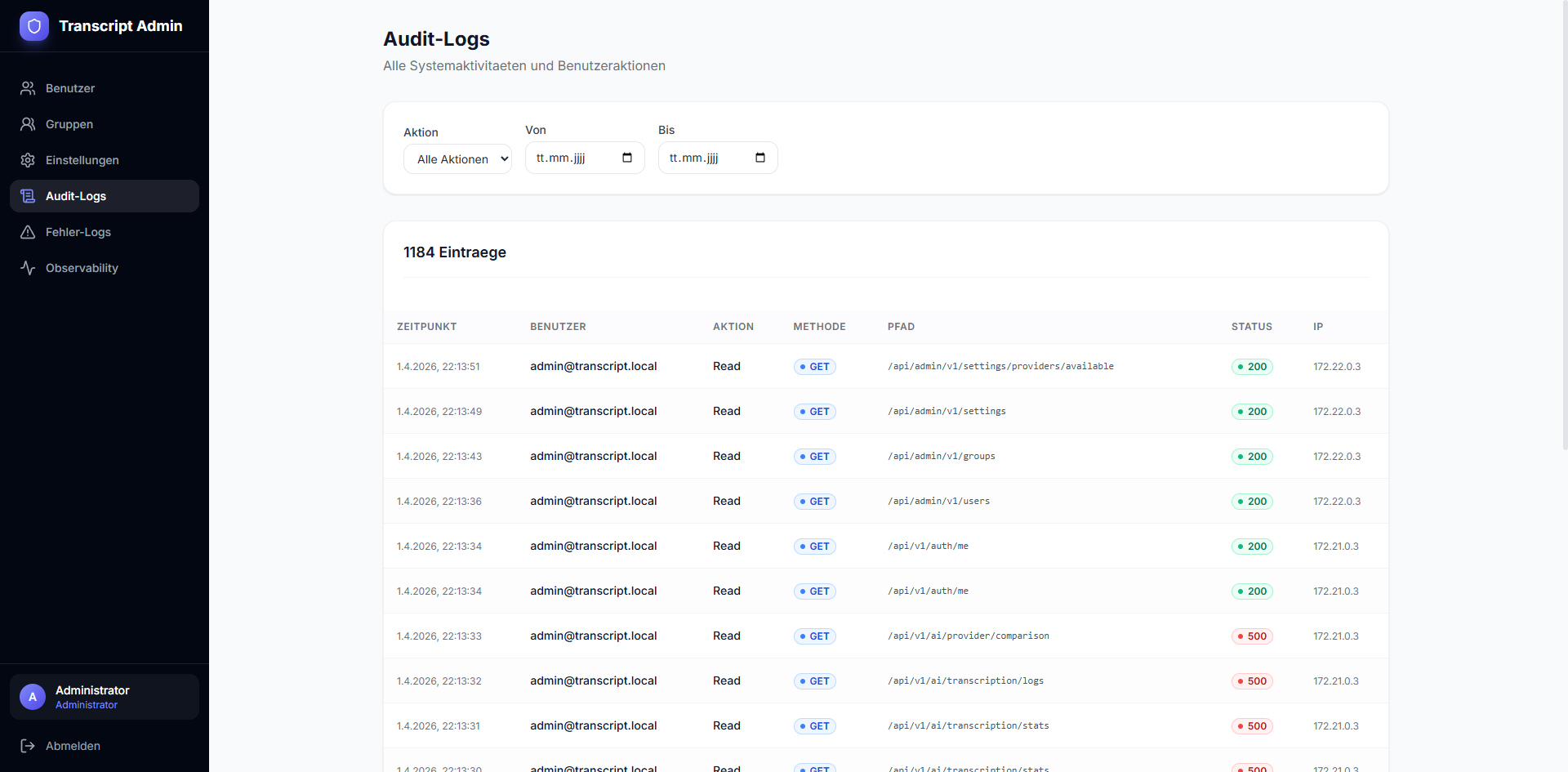
Task: Click the Administrator avatar circle
Action: click(x=33, y=697)
